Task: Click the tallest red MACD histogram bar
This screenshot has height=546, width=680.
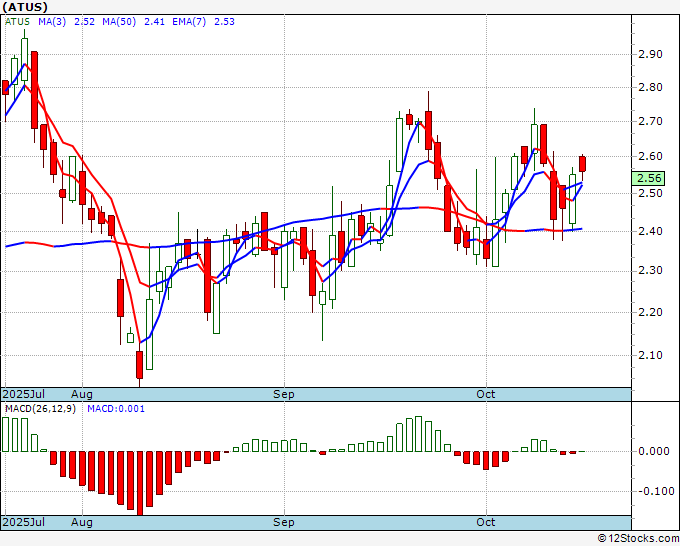Action: (x=140, y=483)
